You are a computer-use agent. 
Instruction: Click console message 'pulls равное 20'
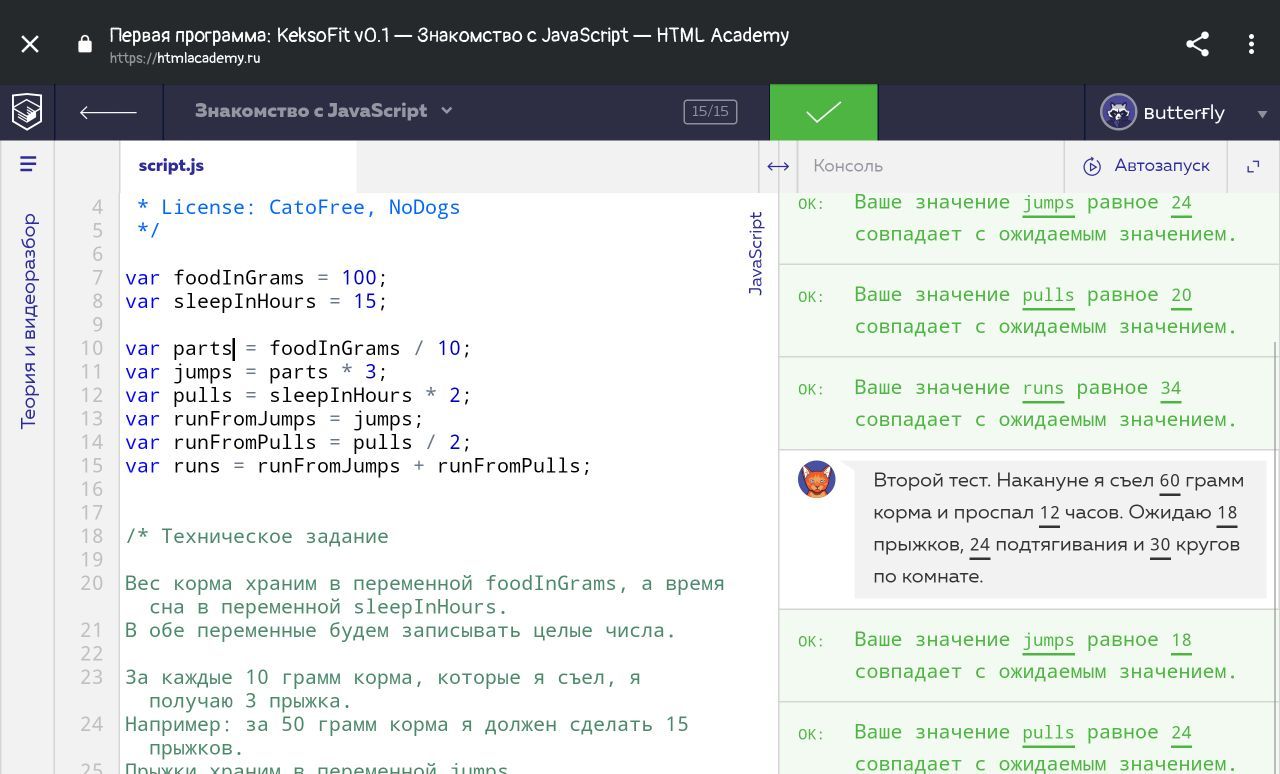(1028, 311)
